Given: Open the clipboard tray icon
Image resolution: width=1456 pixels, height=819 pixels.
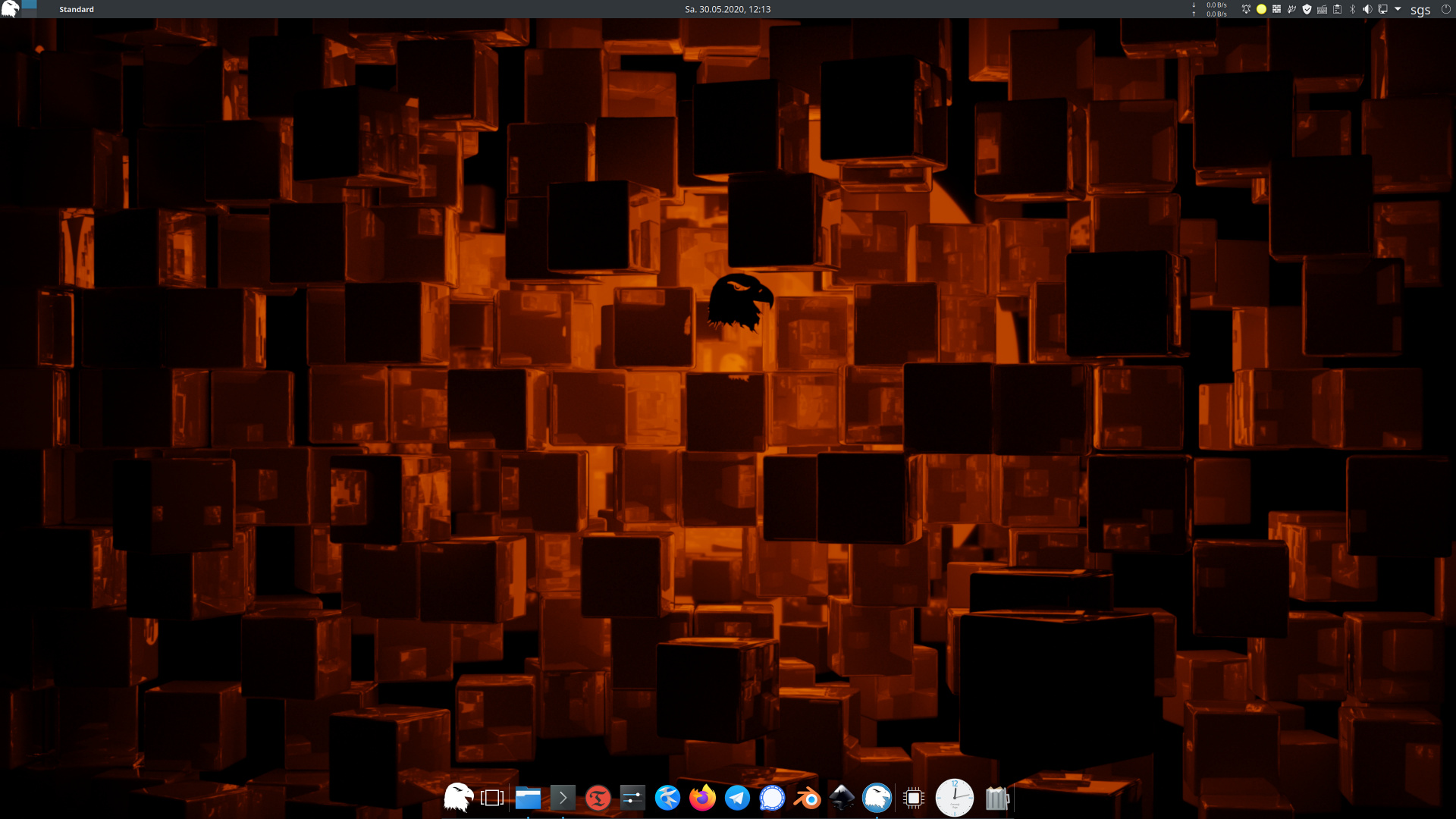Looking at the screenshot, I should (x=1337, y=9).
